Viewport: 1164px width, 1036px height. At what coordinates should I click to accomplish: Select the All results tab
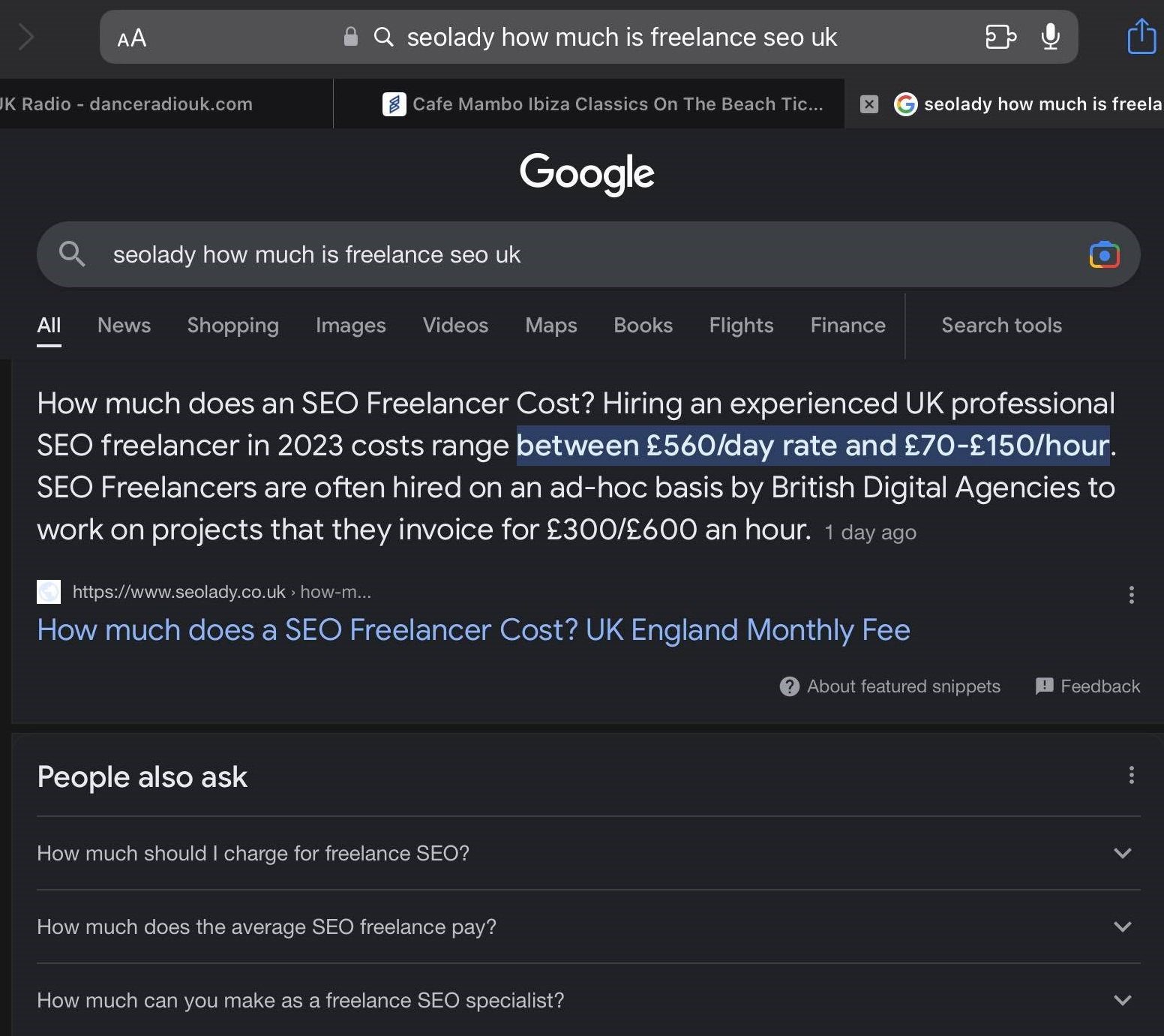pyautogui.click(x=49, y=326)
